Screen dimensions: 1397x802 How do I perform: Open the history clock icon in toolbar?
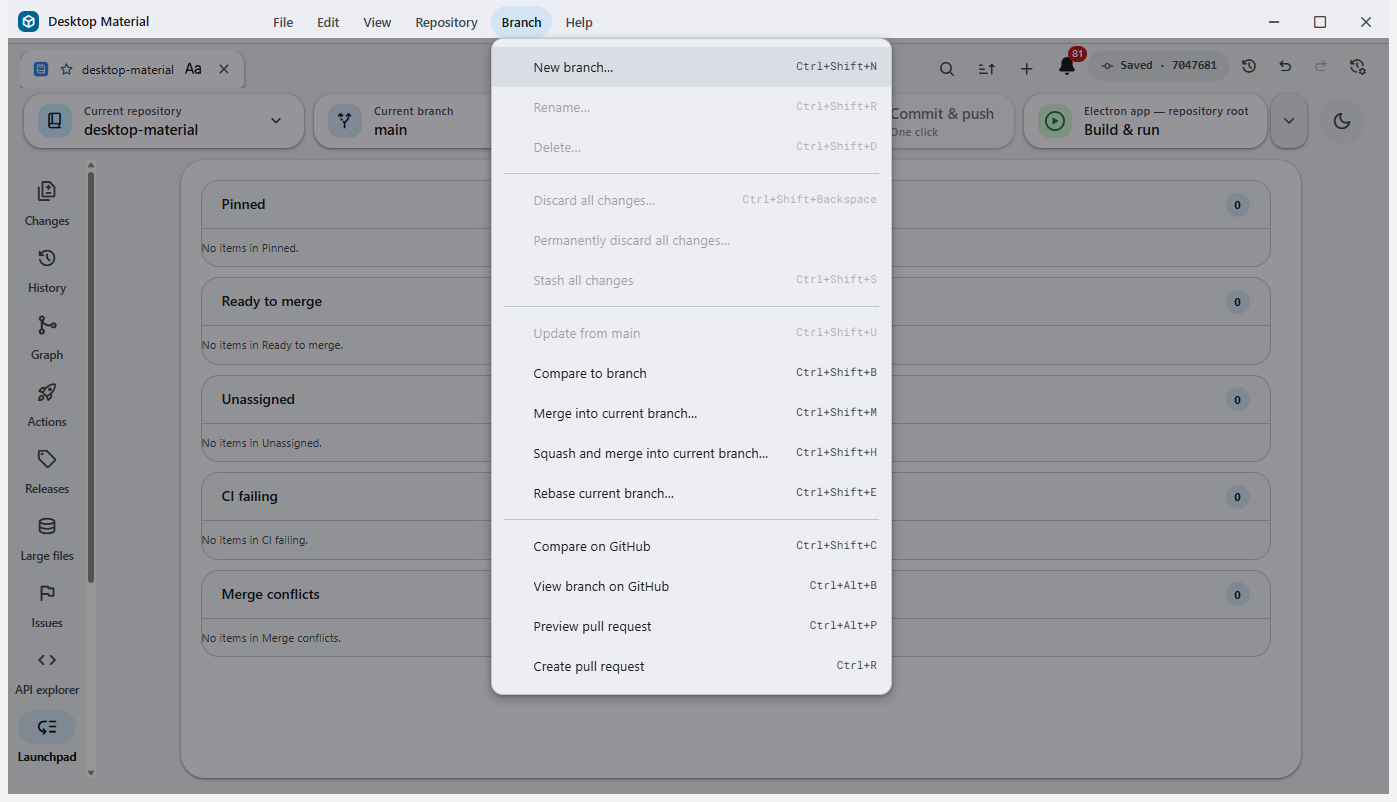1249,66
